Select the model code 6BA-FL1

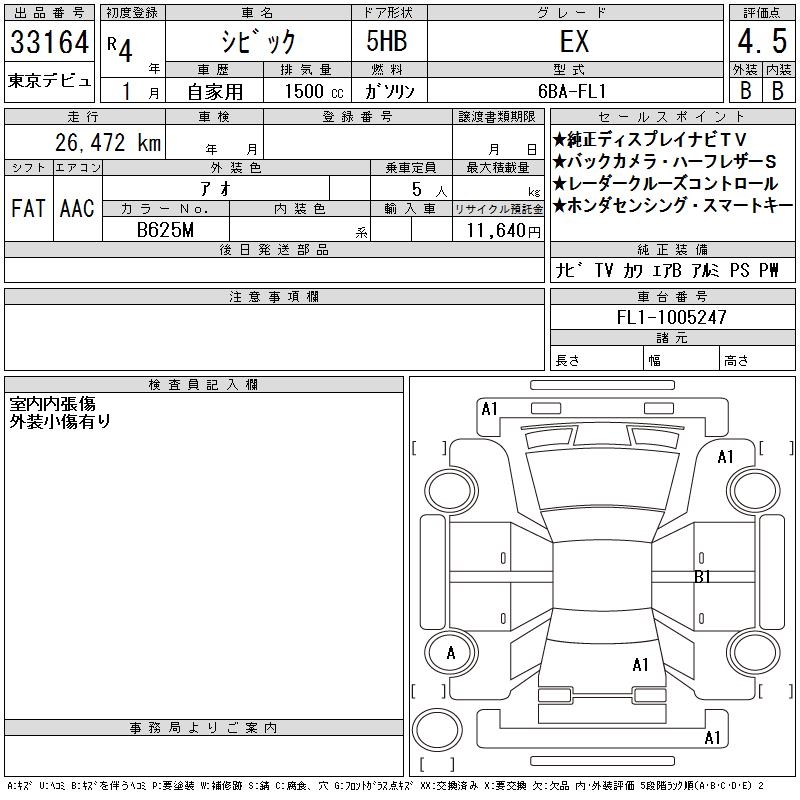[x=572, y=91]
